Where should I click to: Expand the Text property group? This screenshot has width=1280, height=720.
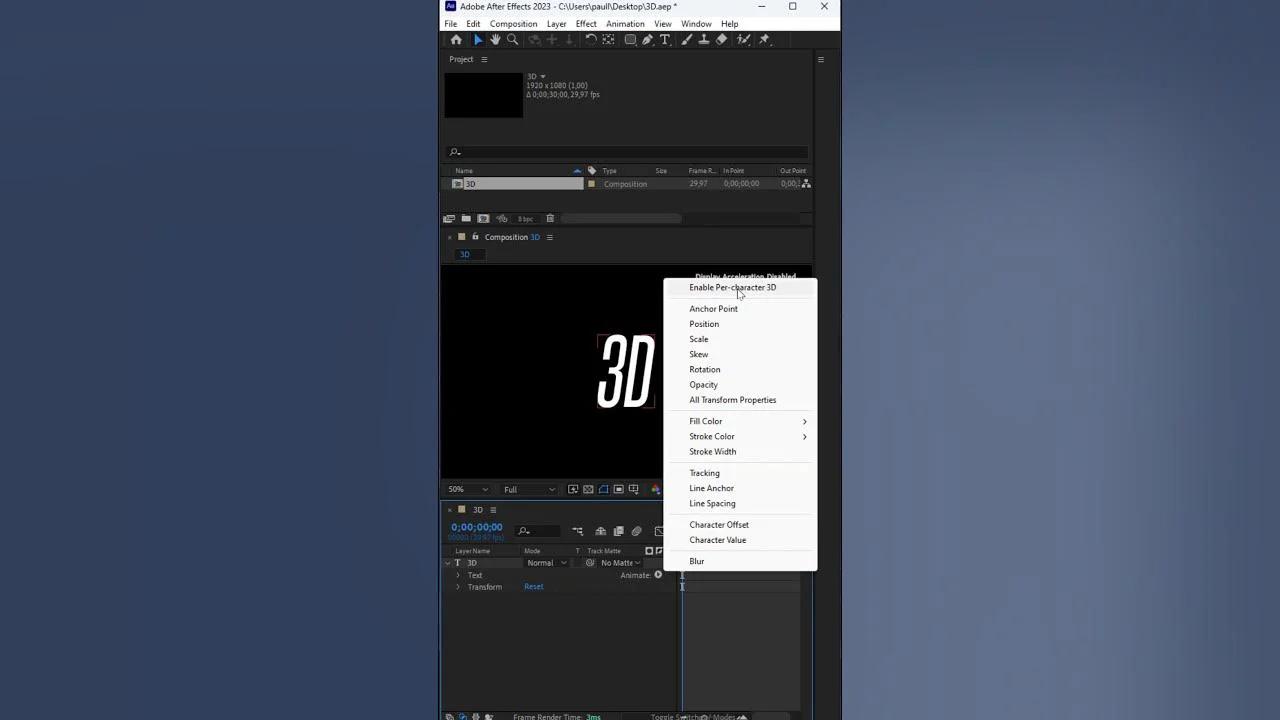[458, 575]
